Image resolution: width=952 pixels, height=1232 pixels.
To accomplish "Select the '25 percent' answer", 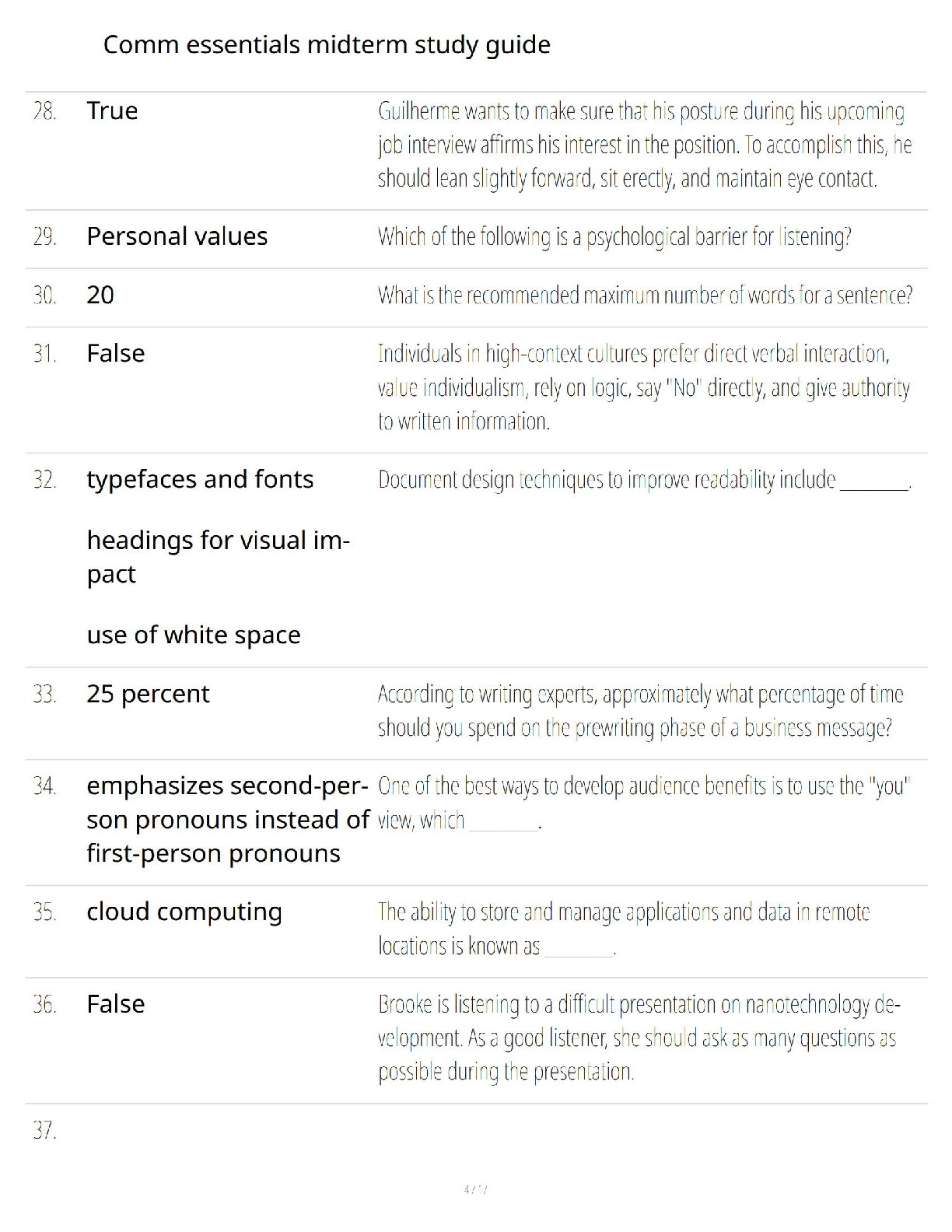I will (149, 694).
